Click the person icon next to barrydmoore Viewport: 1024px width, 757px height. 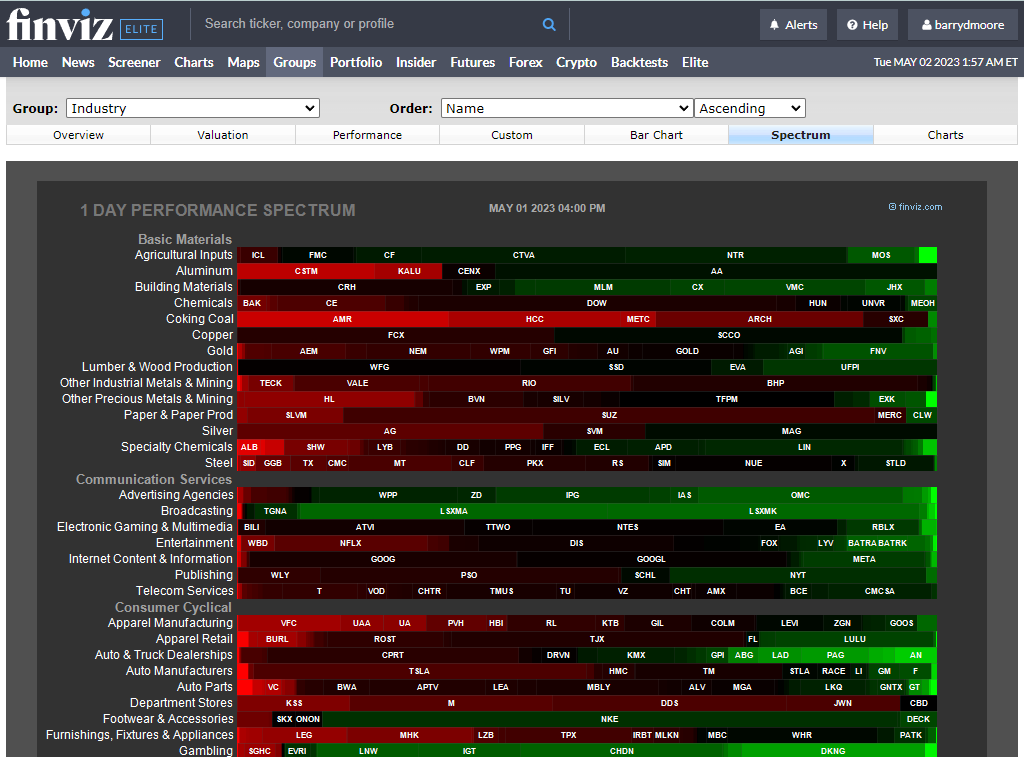pyautogui.click(x=925, y=24)
